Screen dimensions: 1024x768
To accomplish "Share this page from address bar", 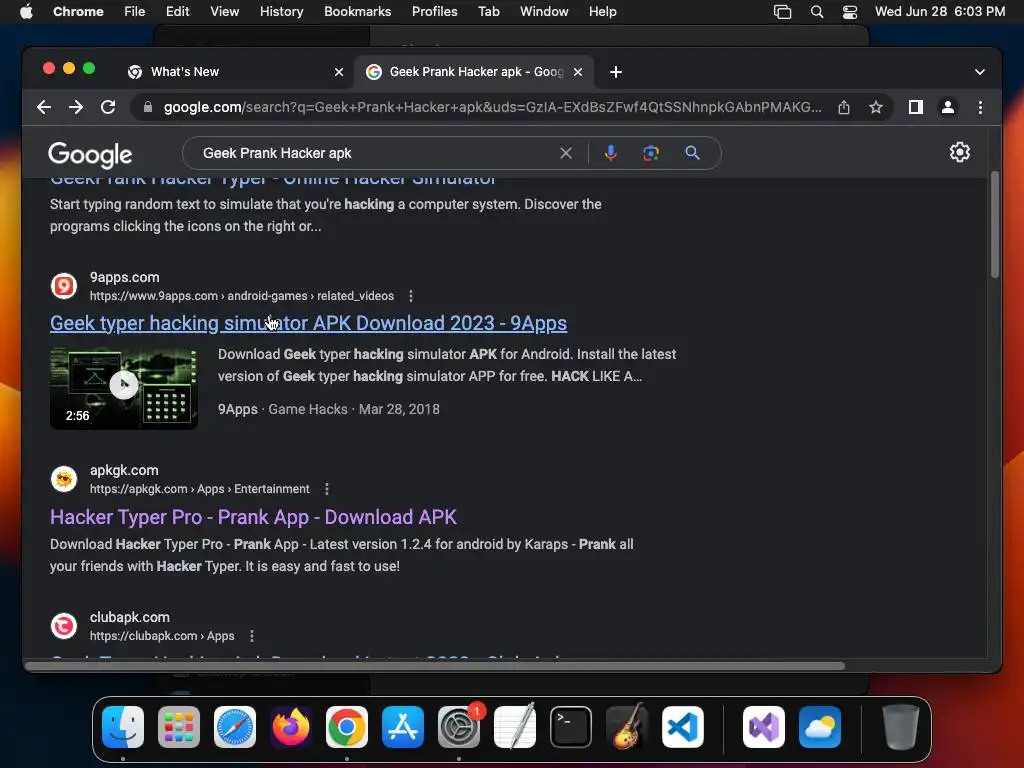I will pyautogui.click(x=844, y=107).
